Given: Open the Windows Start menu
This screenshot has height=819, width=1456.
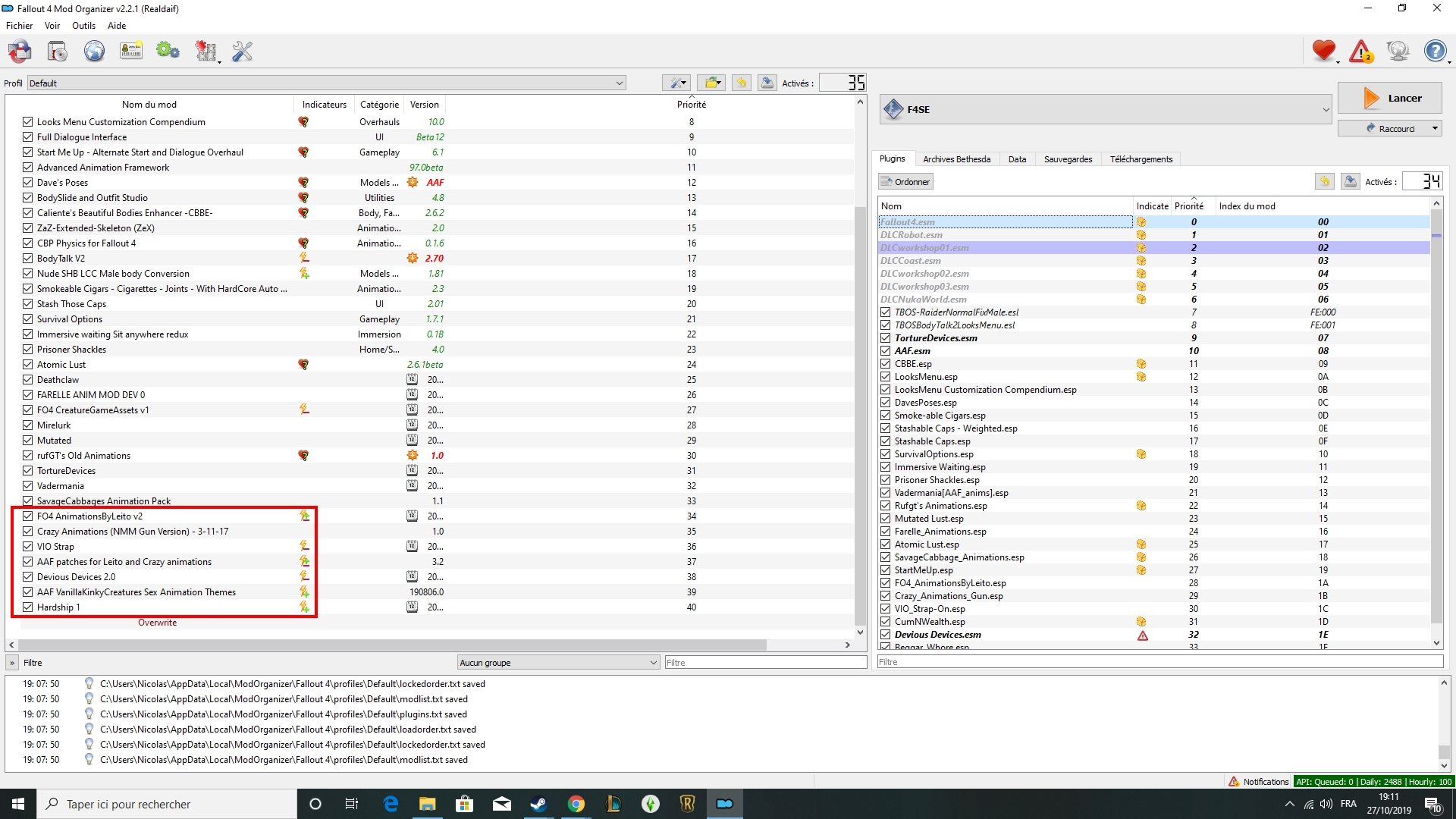Looking at the screenshot, I should tap(18, 804).
